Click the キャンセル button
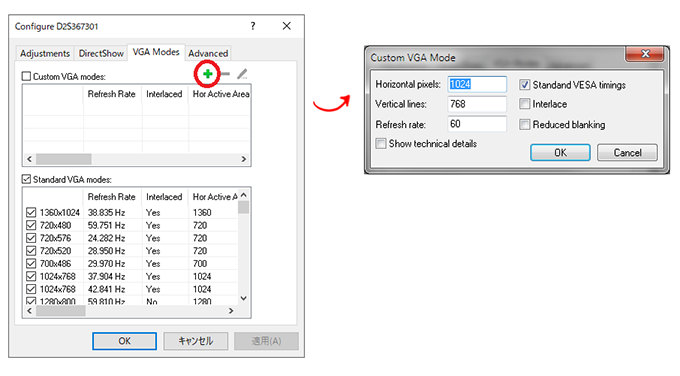 pos(196,341)
